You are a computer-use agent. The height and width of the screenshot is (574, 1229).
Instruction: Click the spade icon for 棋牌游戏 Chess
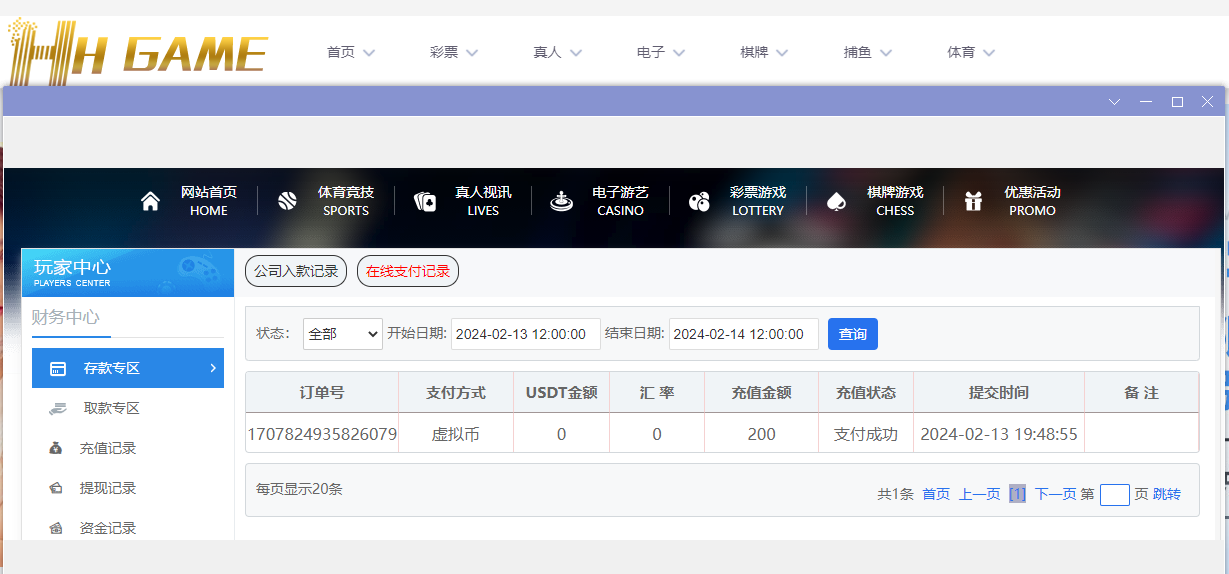836,201
